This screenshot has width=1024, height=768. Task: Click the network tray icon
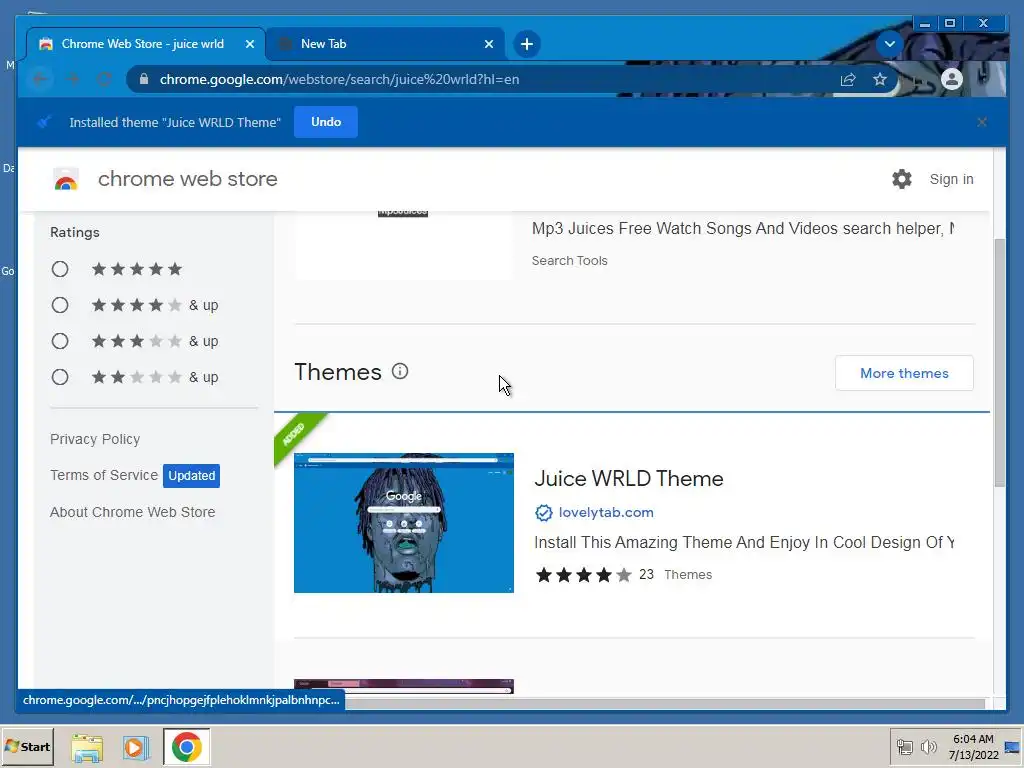904,746
